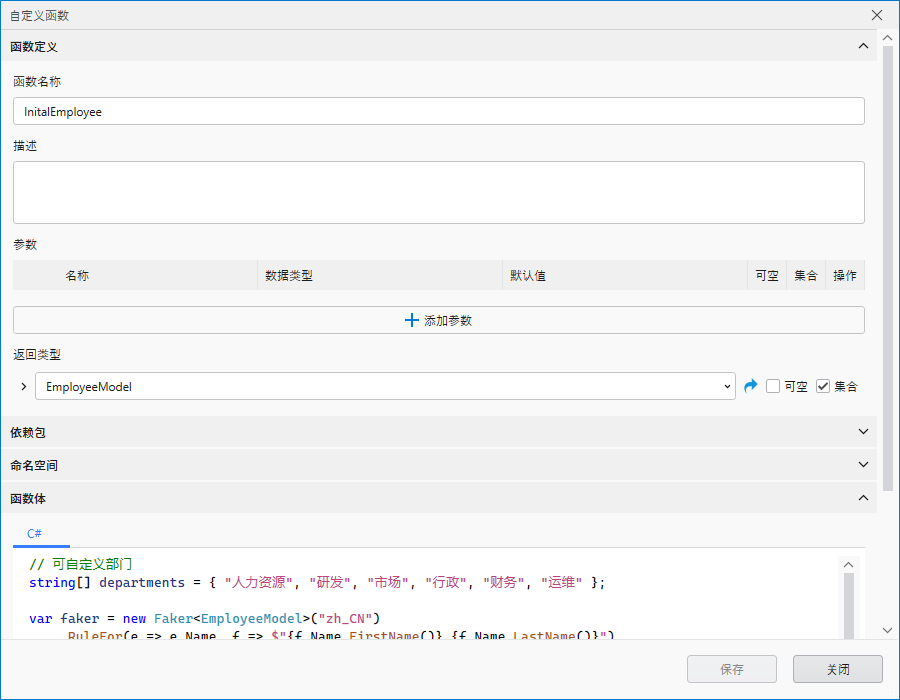Select the C# code tab
Viewport: 900px width, 700px height.
click(x=34, y=534)
